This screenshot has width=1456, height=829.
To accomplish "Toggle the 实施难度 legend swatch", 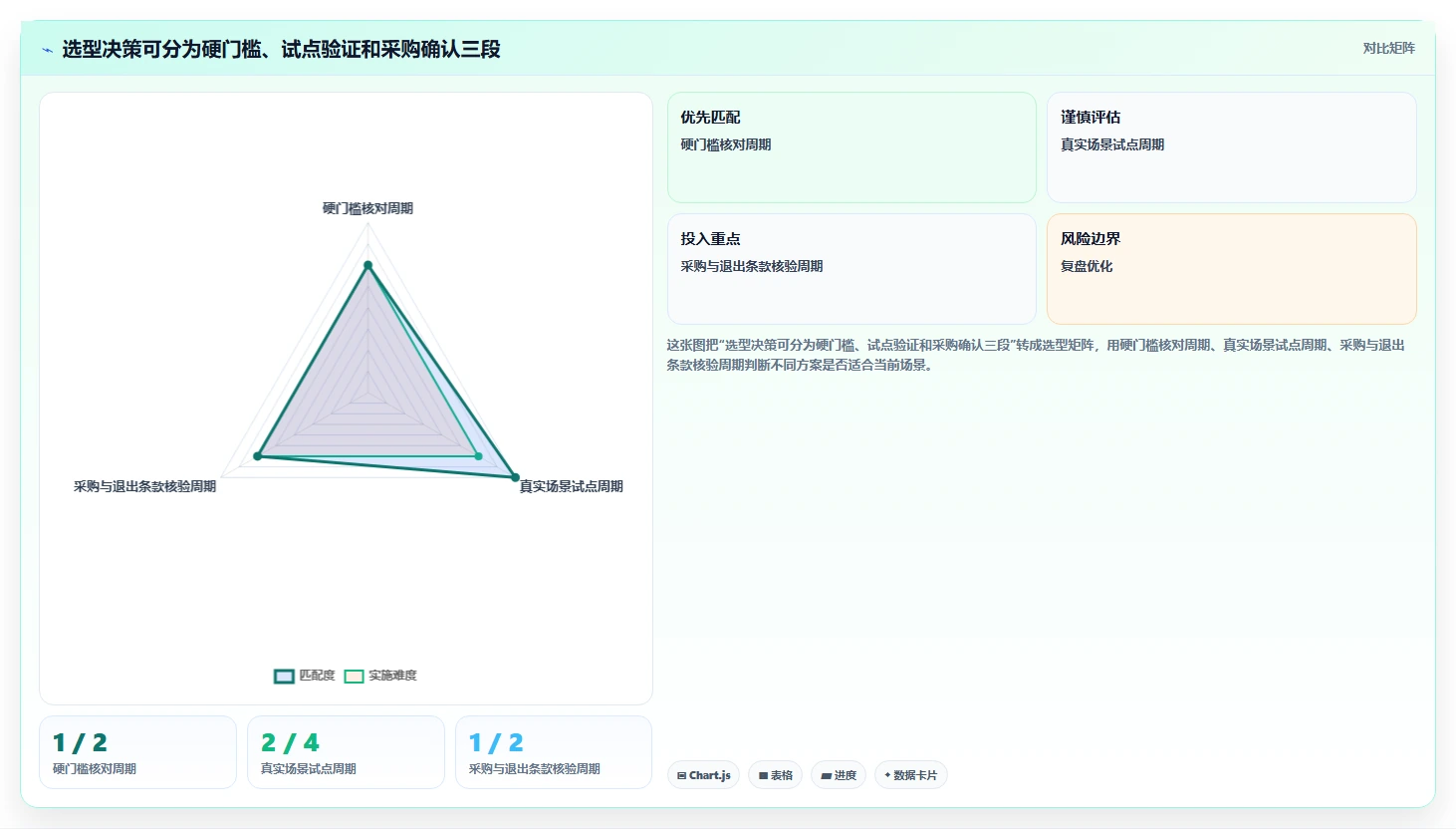I will click(x=354, y=676).
